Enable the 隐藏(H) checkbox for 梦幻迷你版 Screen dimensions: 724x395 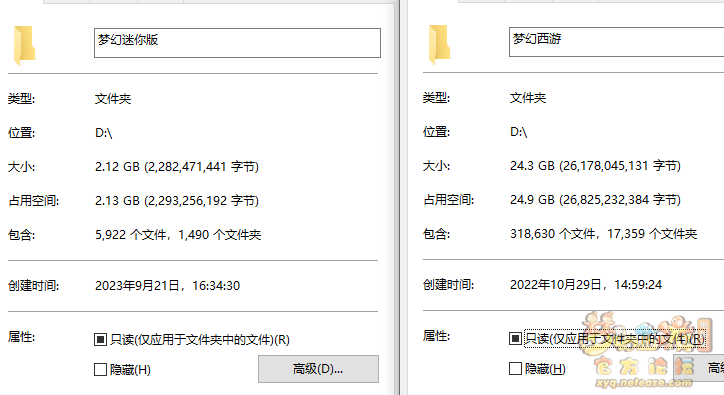[x=100, y=370]
